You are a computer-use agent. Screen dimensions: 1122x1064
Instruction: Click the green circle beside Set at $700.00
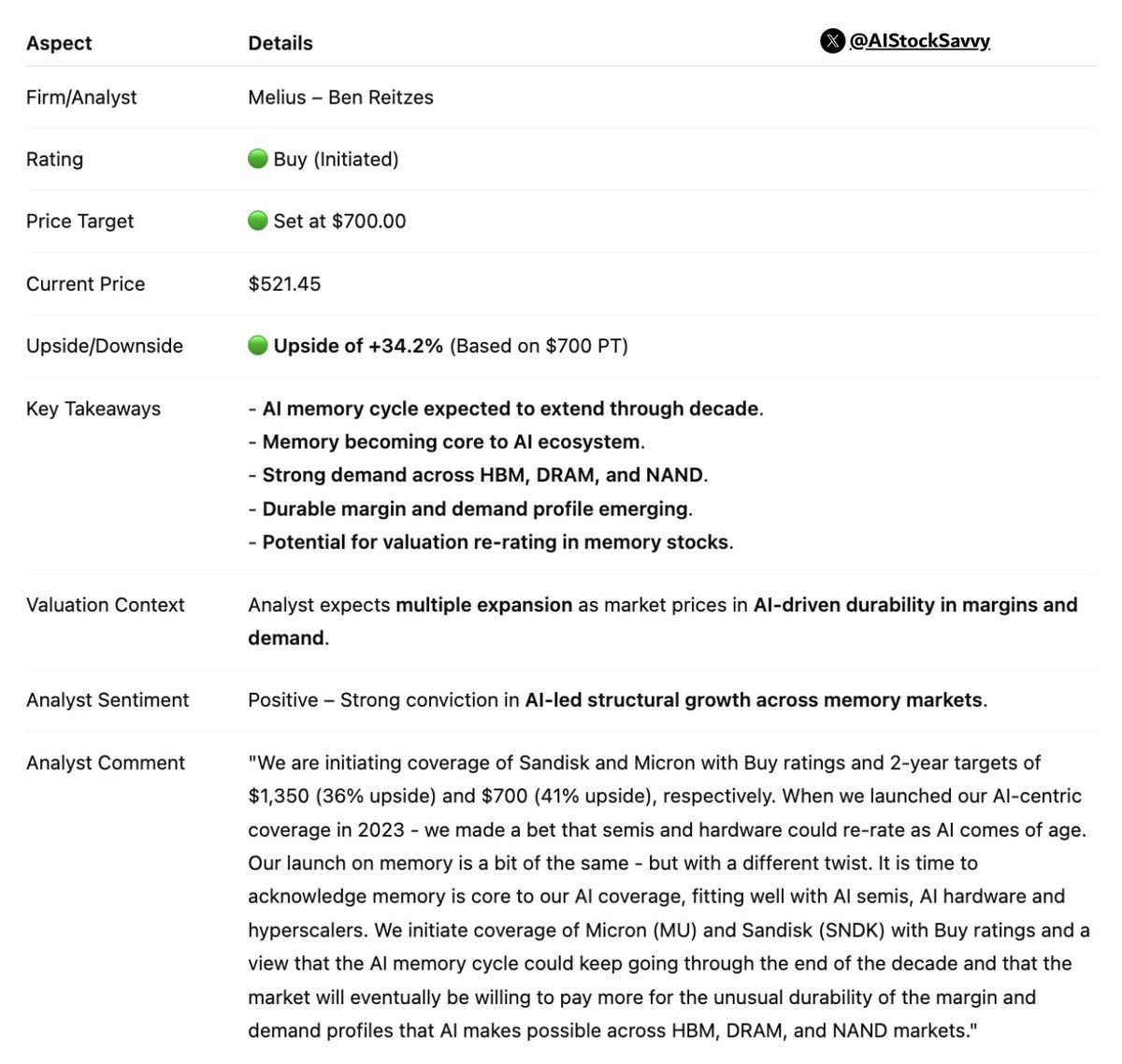pyautogui.click(x=258, y=221)
